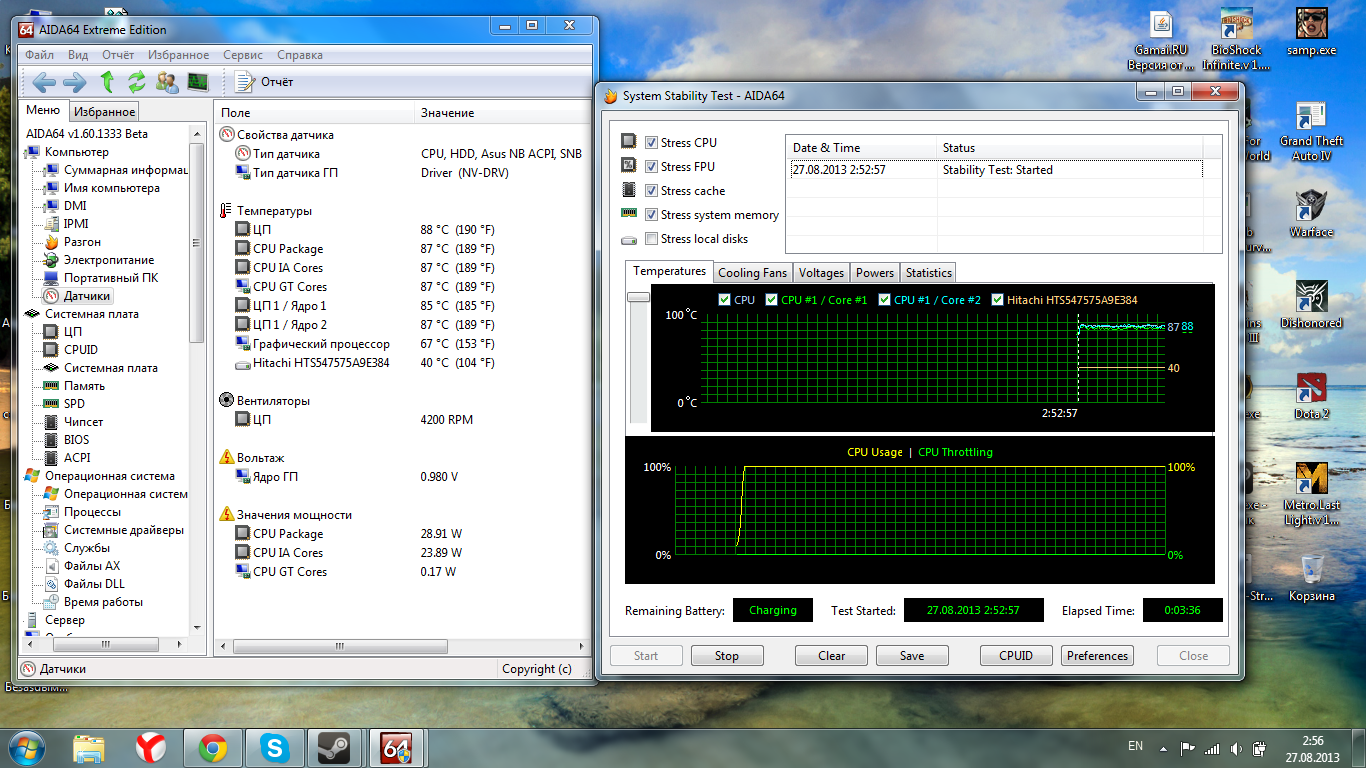The image size is (1366, 768).
Task: Select Процессы in the left tree
Action: click(92, 512)
